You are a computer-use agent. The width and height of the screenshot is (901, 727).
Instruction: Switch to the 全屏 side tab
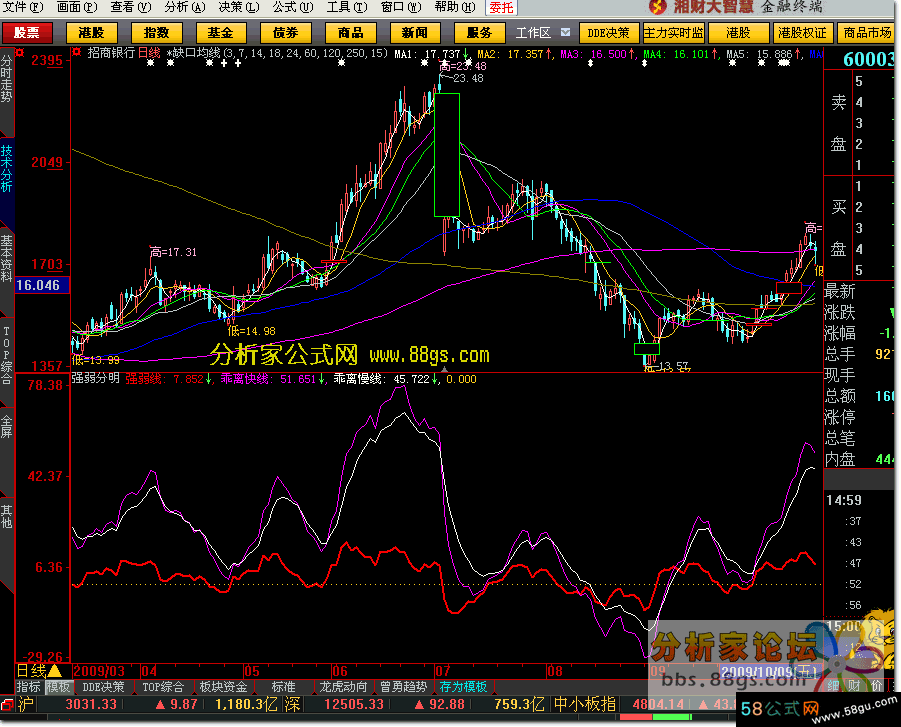(6, 426)
